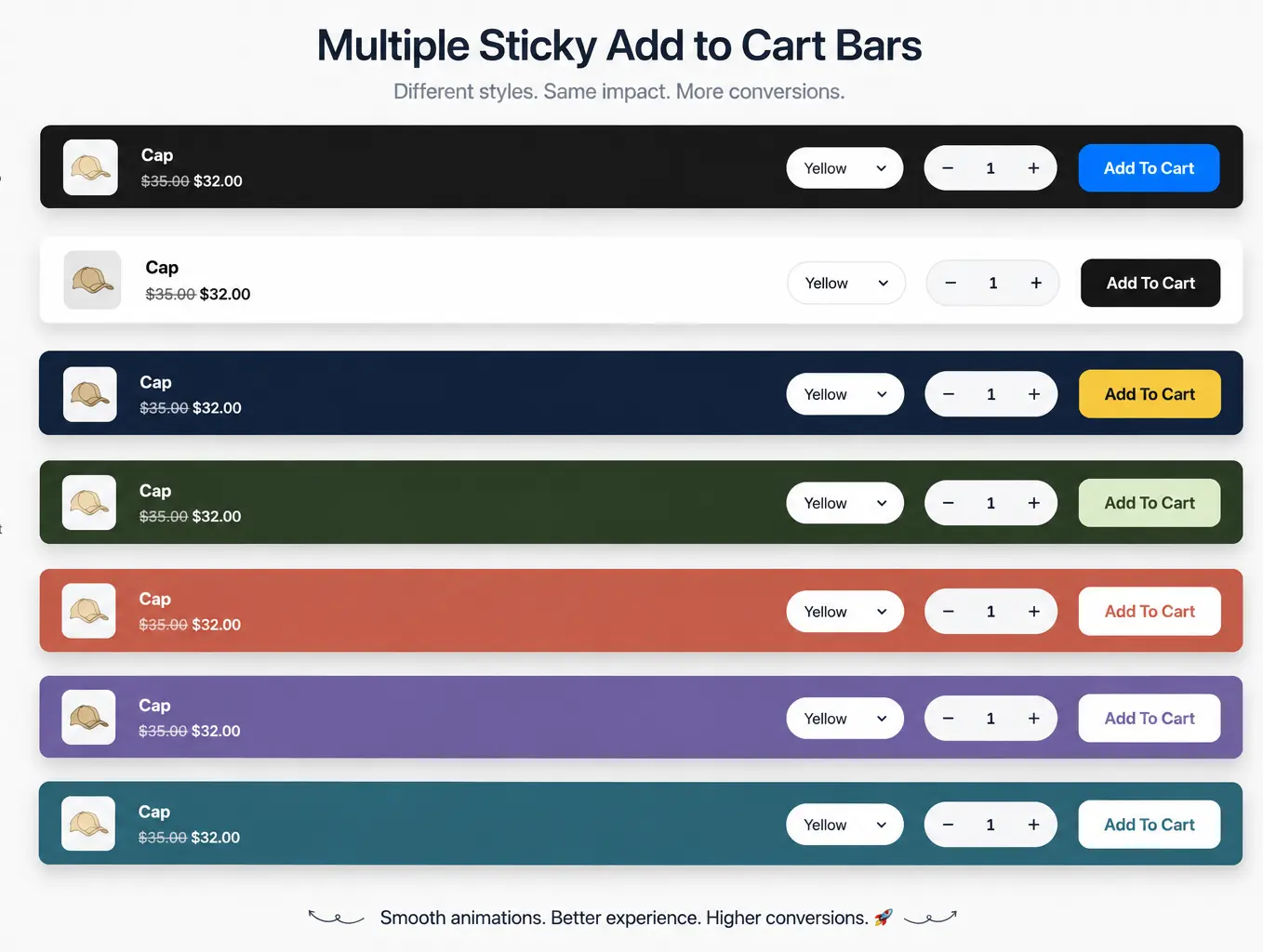Click cap thumbnail in the black bar

click(x=90, y=167)
